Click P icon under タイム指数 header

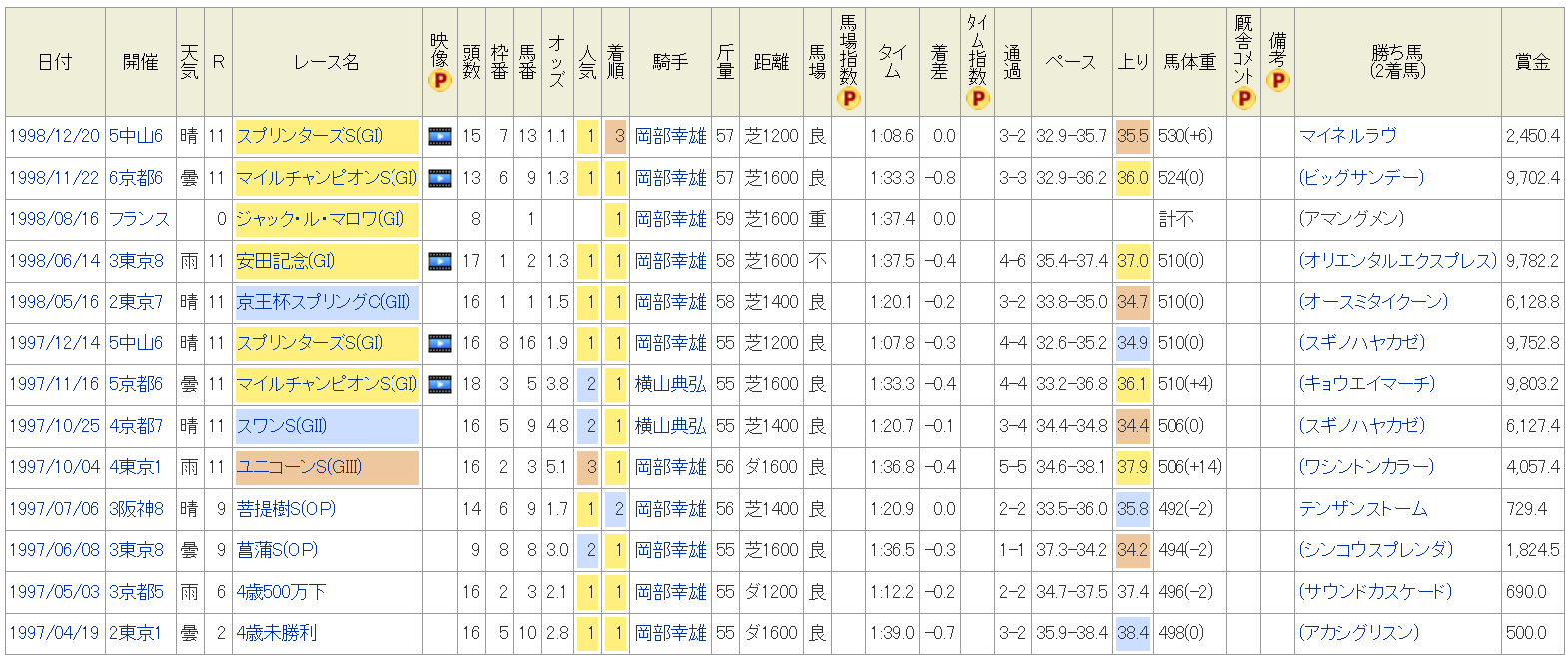coord(977,98)
